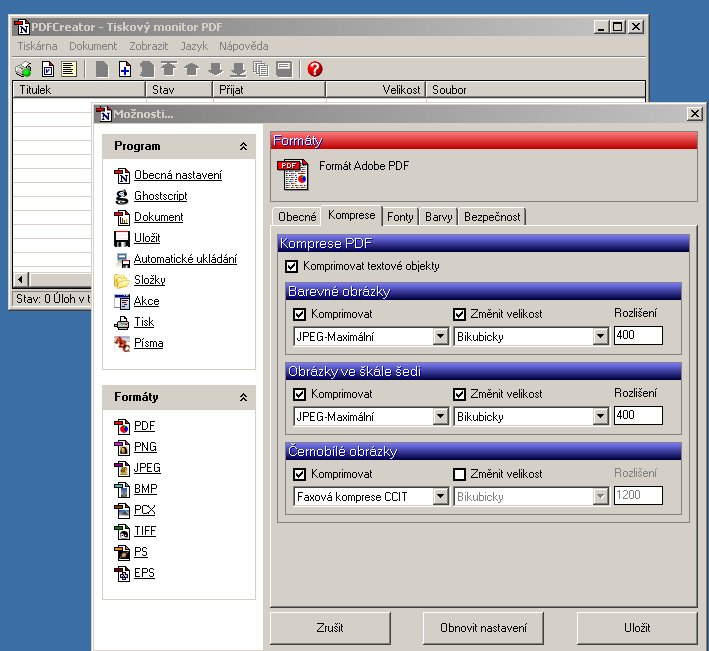
Task: Toggle Změnit velikost under Barevné obrázky
Action: (x=459, y=314)
